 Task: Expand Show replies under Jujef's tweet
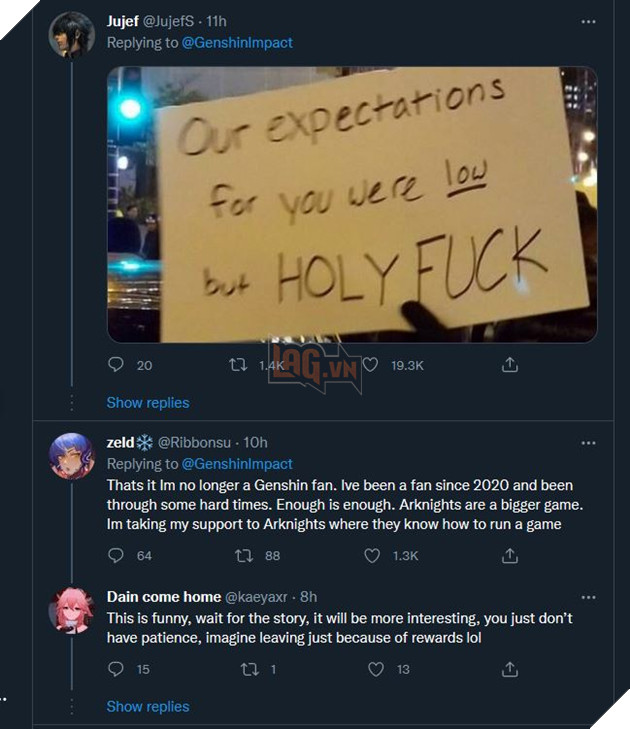148,402
